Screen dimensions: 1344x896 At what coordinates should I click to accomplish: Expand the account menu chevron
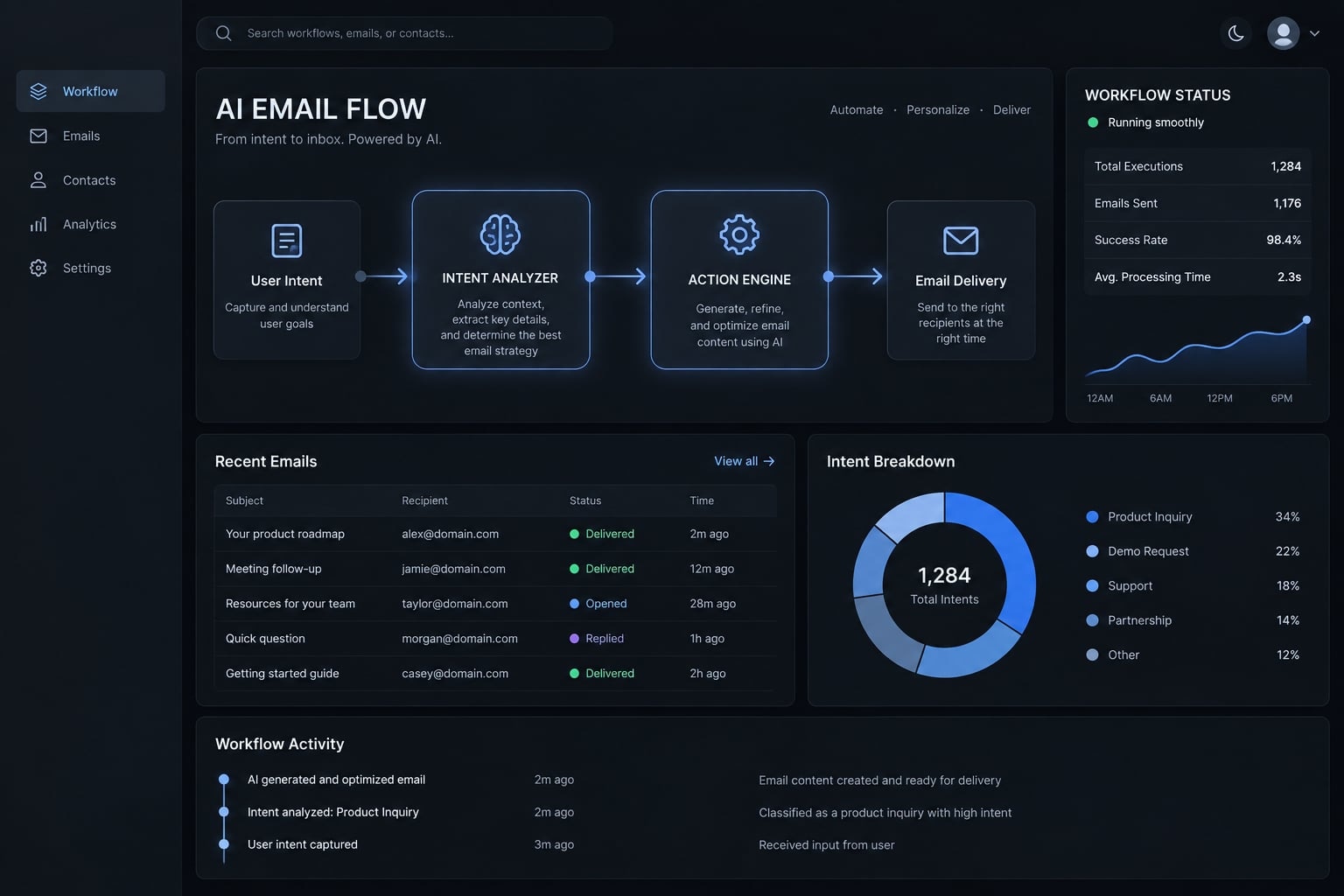(1314, 33)
